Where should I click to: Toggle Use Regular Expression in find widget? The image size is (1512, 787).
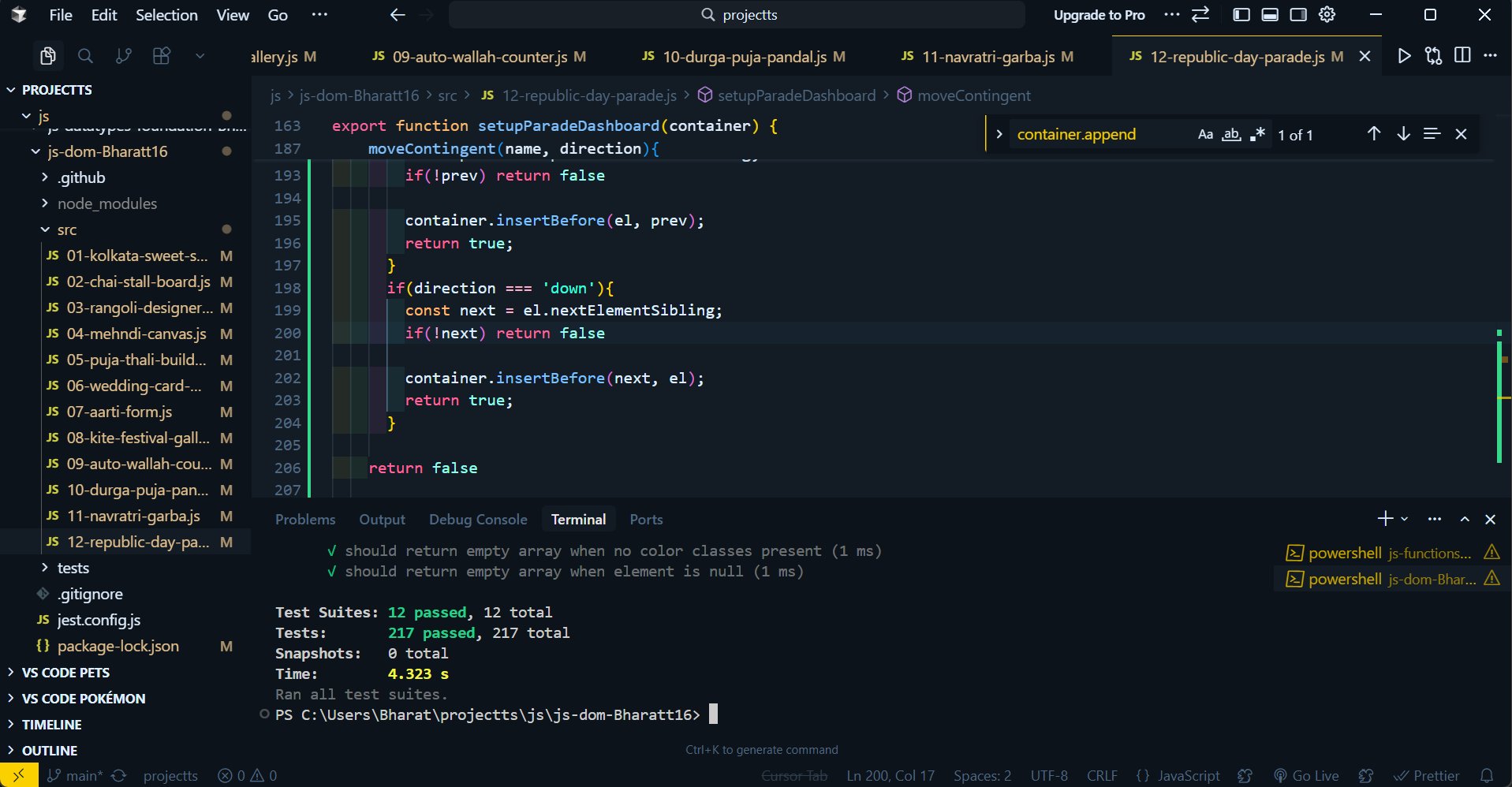click(1258, 135)
